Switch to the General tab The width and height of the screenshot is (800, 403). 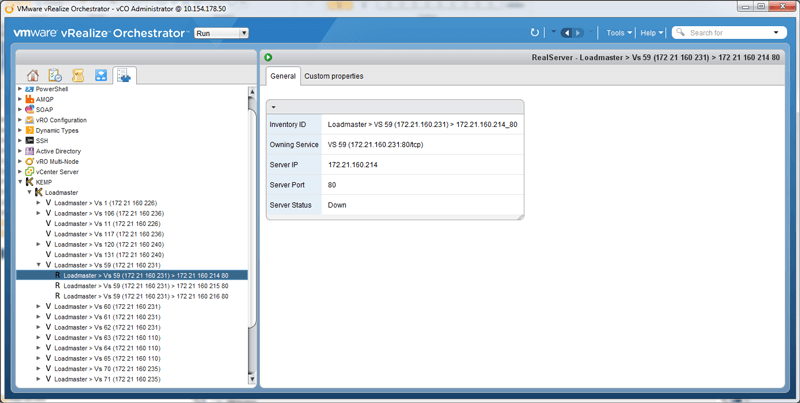tap(283, 76)
